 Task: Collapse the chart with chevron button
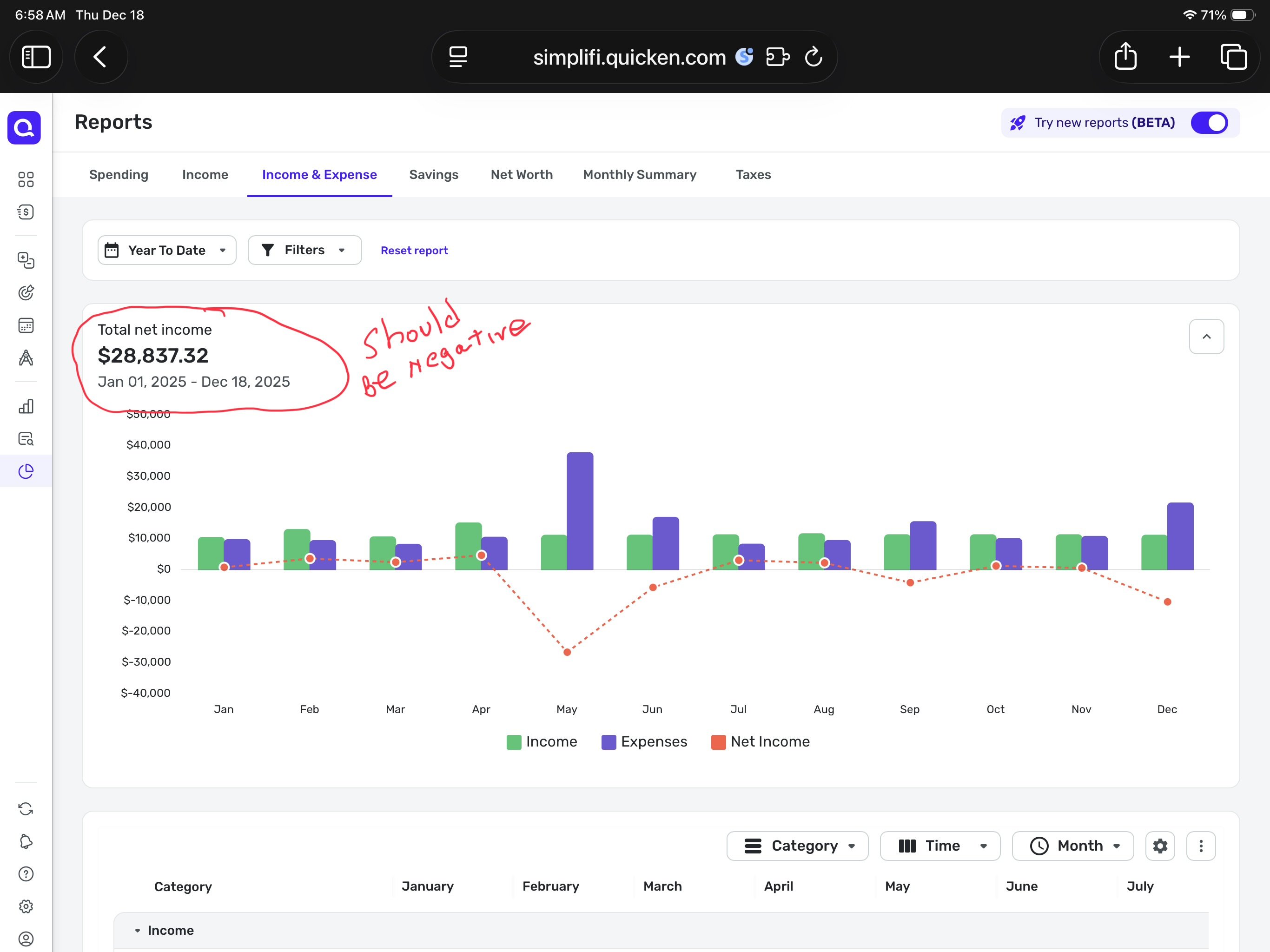point(1206,337)
